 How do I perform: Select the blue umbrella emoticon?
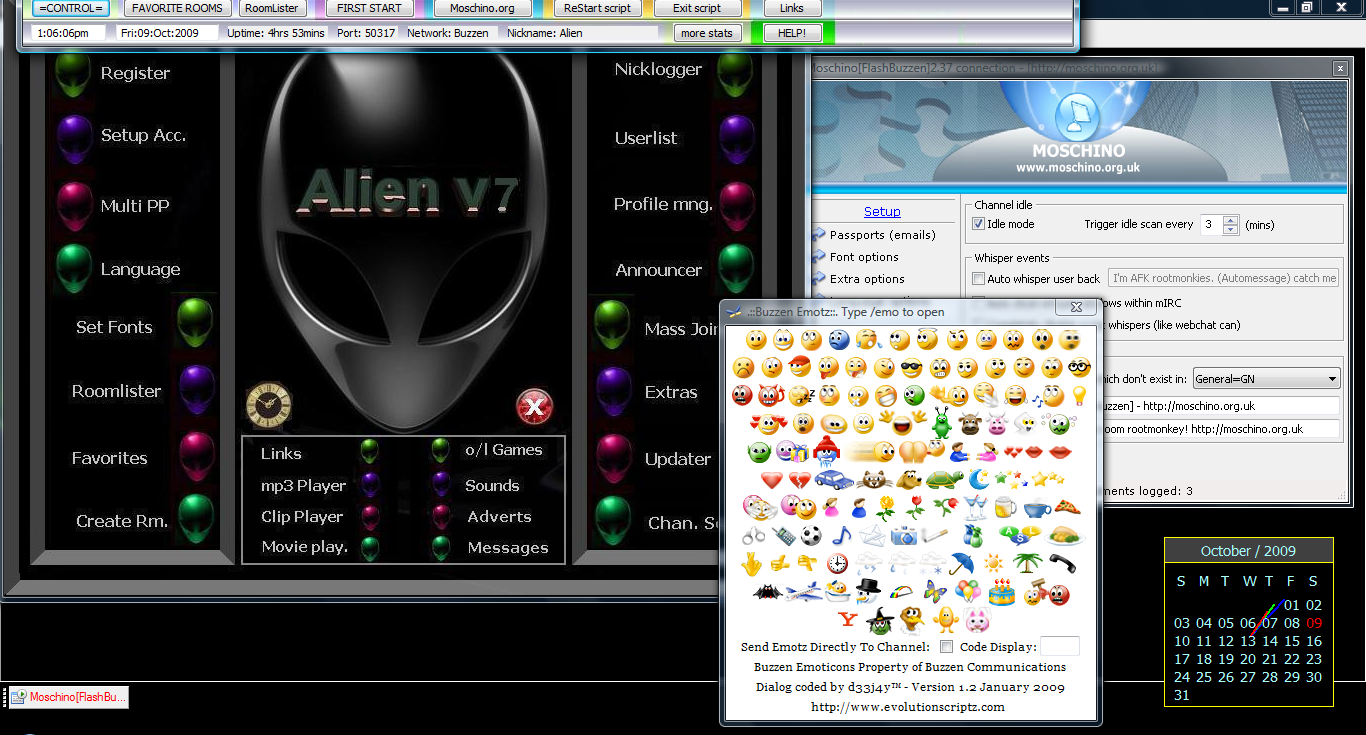pyautogui.click(x=962, y=563)
